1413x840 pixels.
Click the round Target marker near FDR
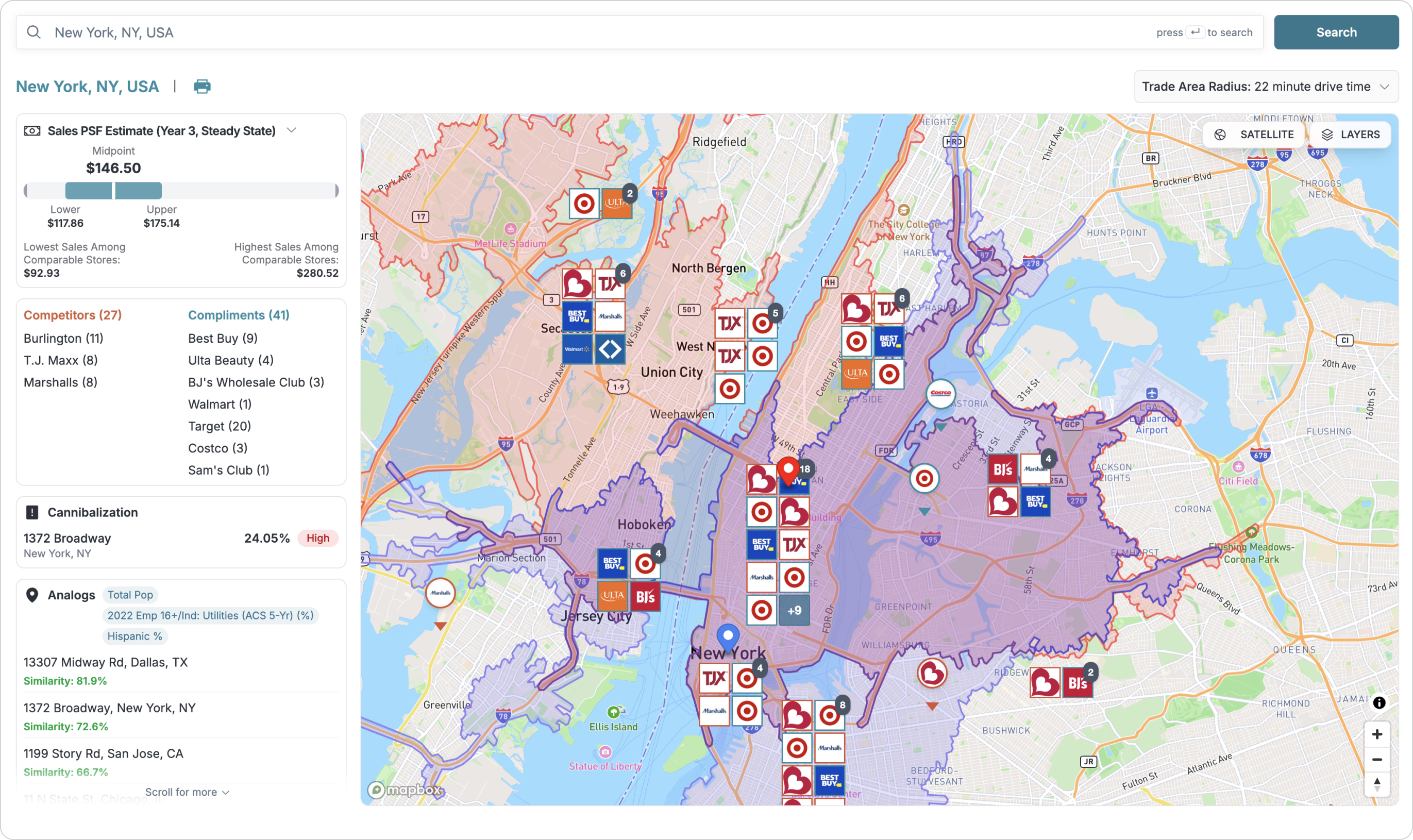point(924,479)
